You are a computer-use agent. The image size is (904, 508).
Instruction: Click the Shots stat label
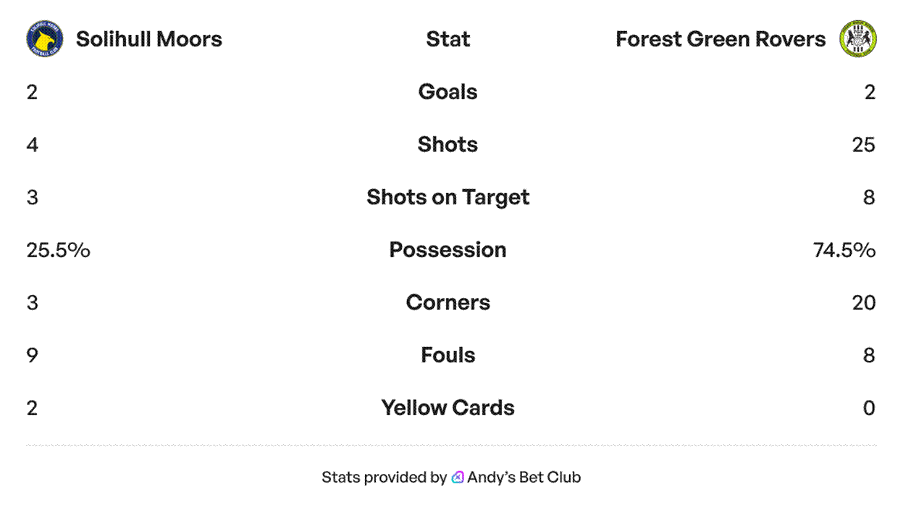(x=447, y=145)
